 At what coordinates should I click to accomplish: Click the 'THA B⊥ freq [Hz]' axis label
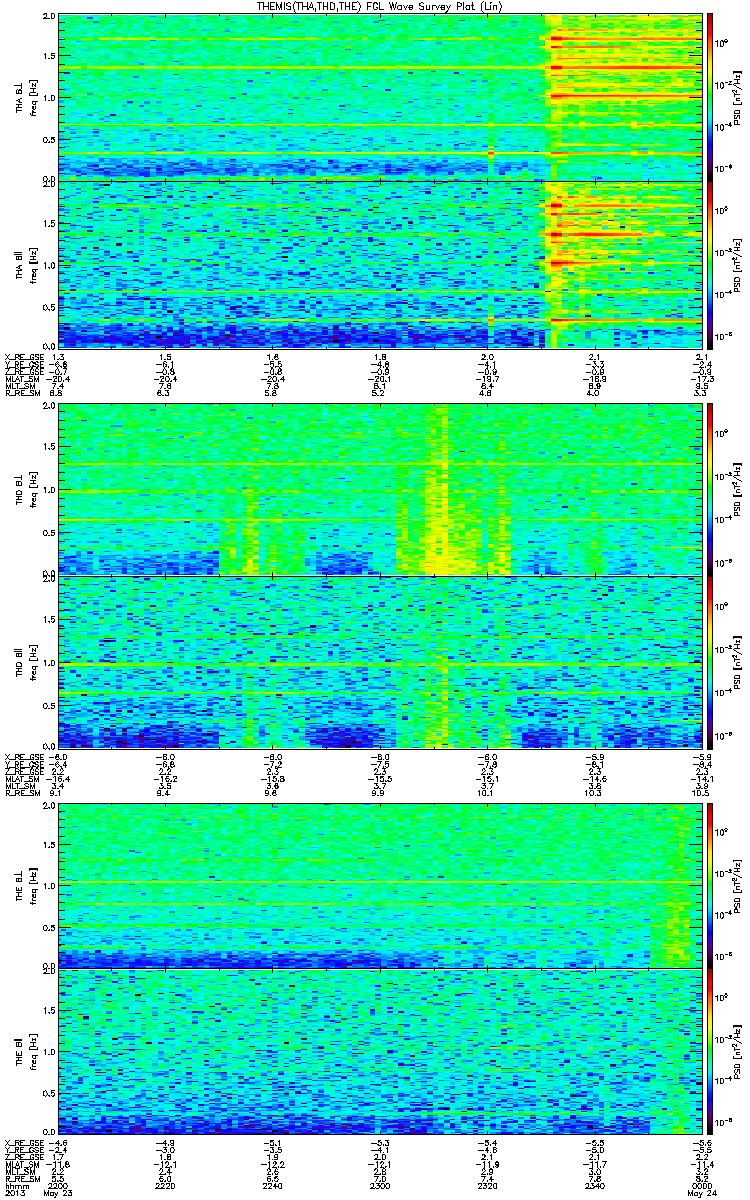25,97
